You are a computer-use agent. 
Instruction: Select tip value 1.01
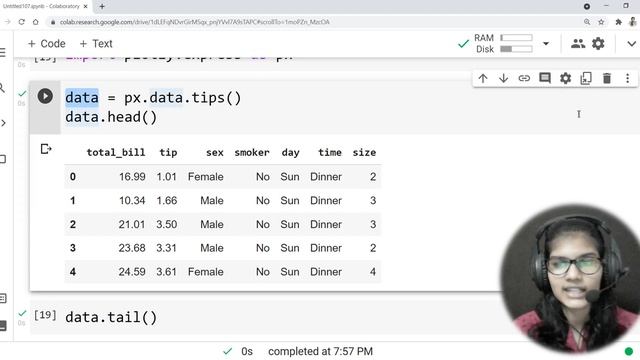tap(167, 177)
